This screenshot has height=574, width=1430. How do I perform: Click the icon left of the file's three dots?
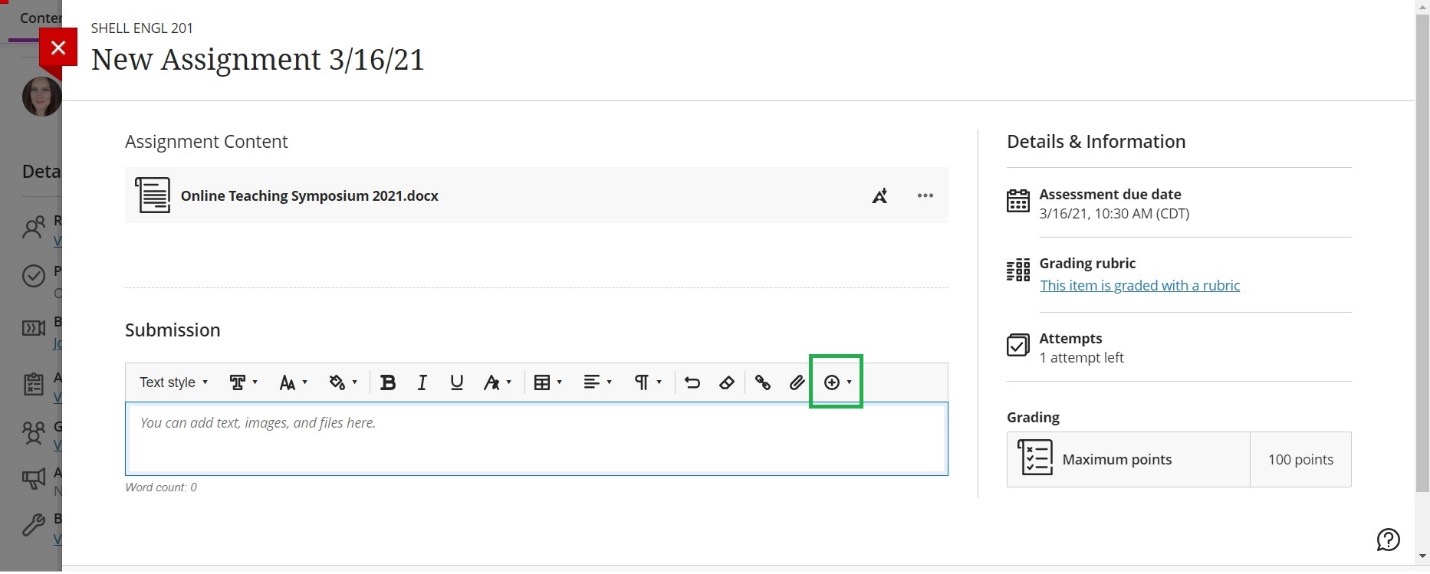(880, 196)
